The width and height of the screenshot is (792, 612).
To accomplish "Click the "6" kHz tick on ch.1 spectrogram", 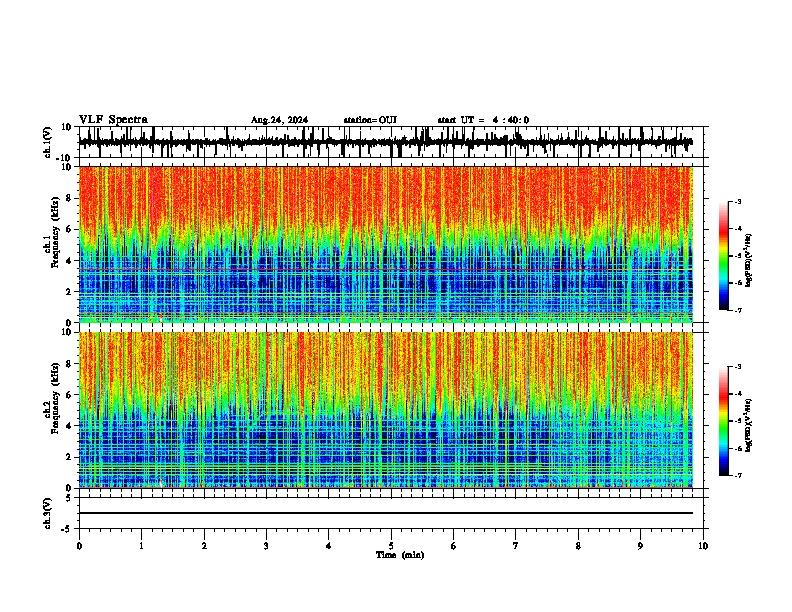I will [x=70, y=229].
